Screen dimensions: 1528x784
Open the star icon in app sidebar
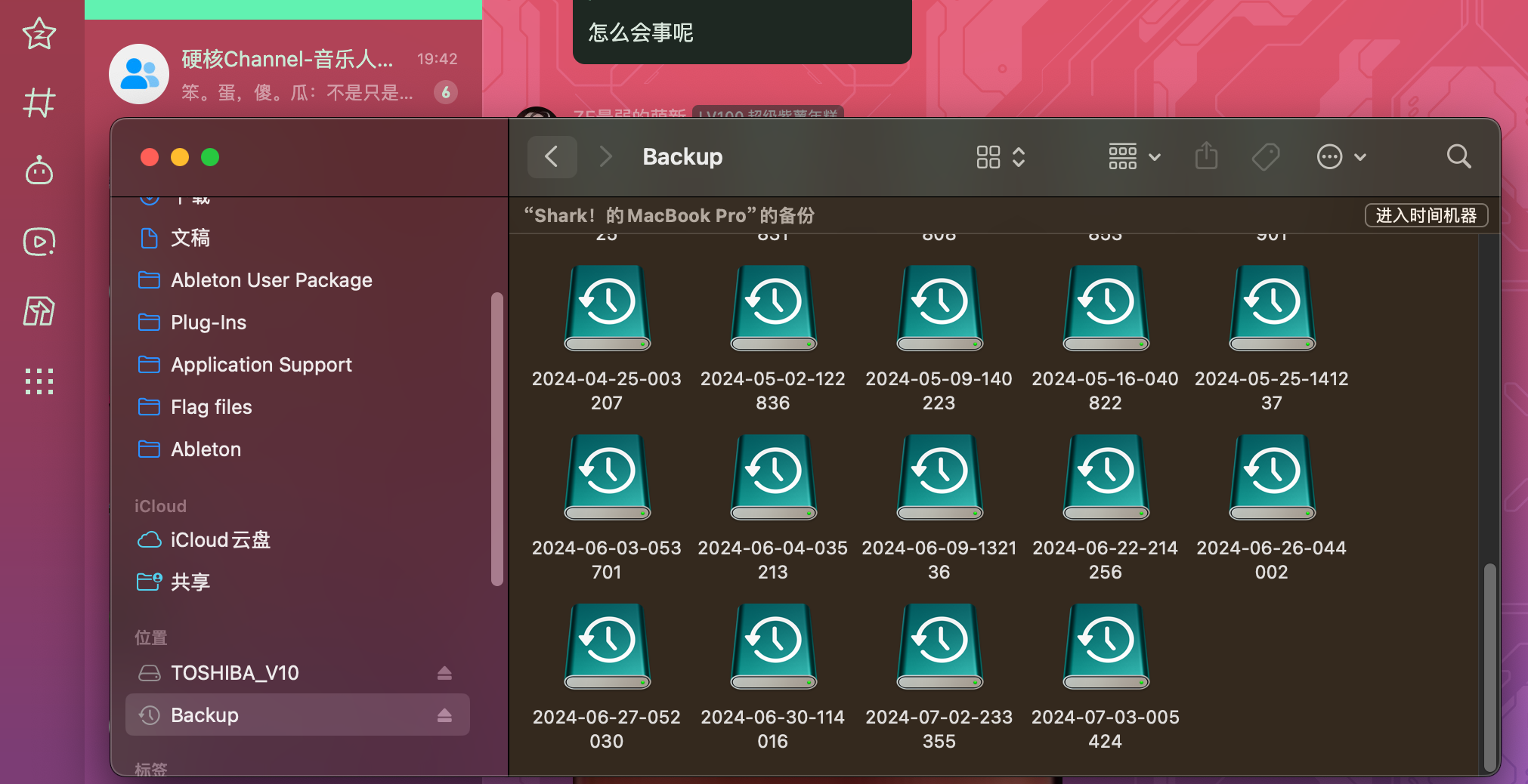coord(39,33)
